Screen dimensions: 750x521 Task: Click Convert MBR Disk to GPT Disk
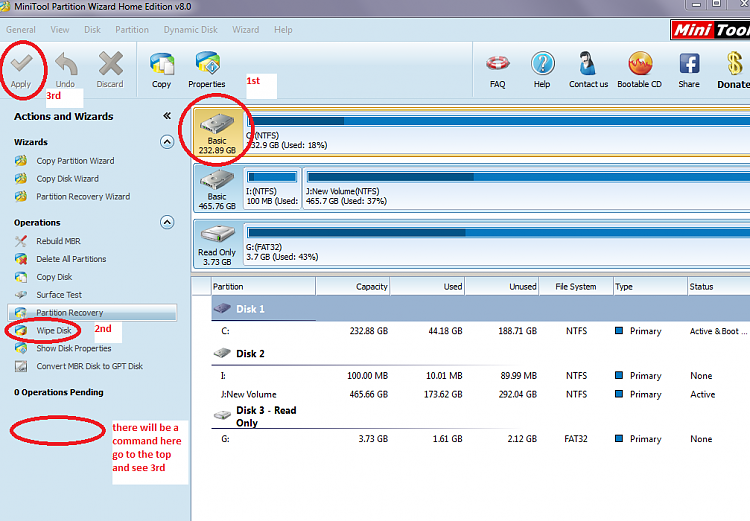pos(89,366)
